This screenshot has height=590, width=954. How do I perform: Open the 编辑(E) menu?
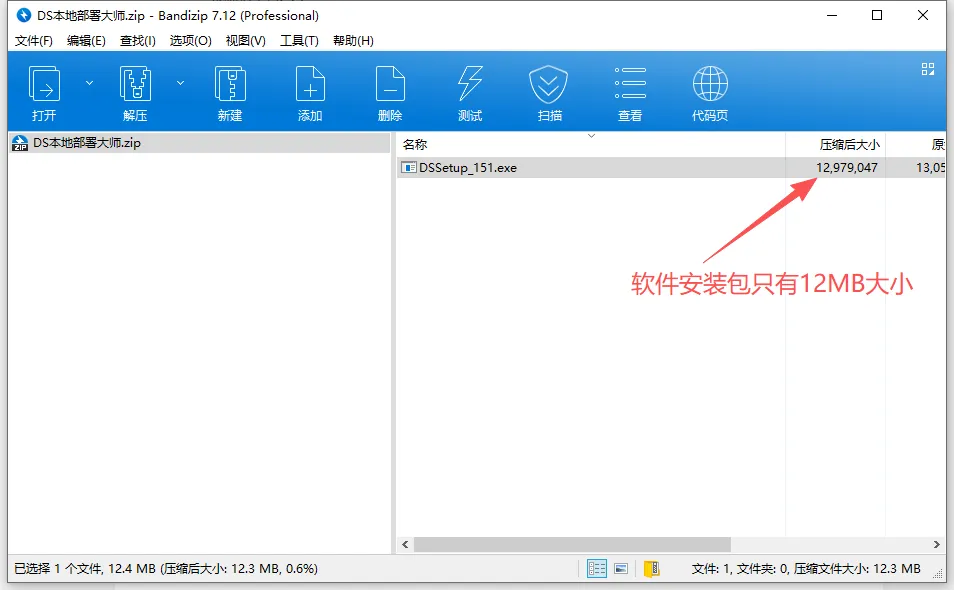pos(86,41)
